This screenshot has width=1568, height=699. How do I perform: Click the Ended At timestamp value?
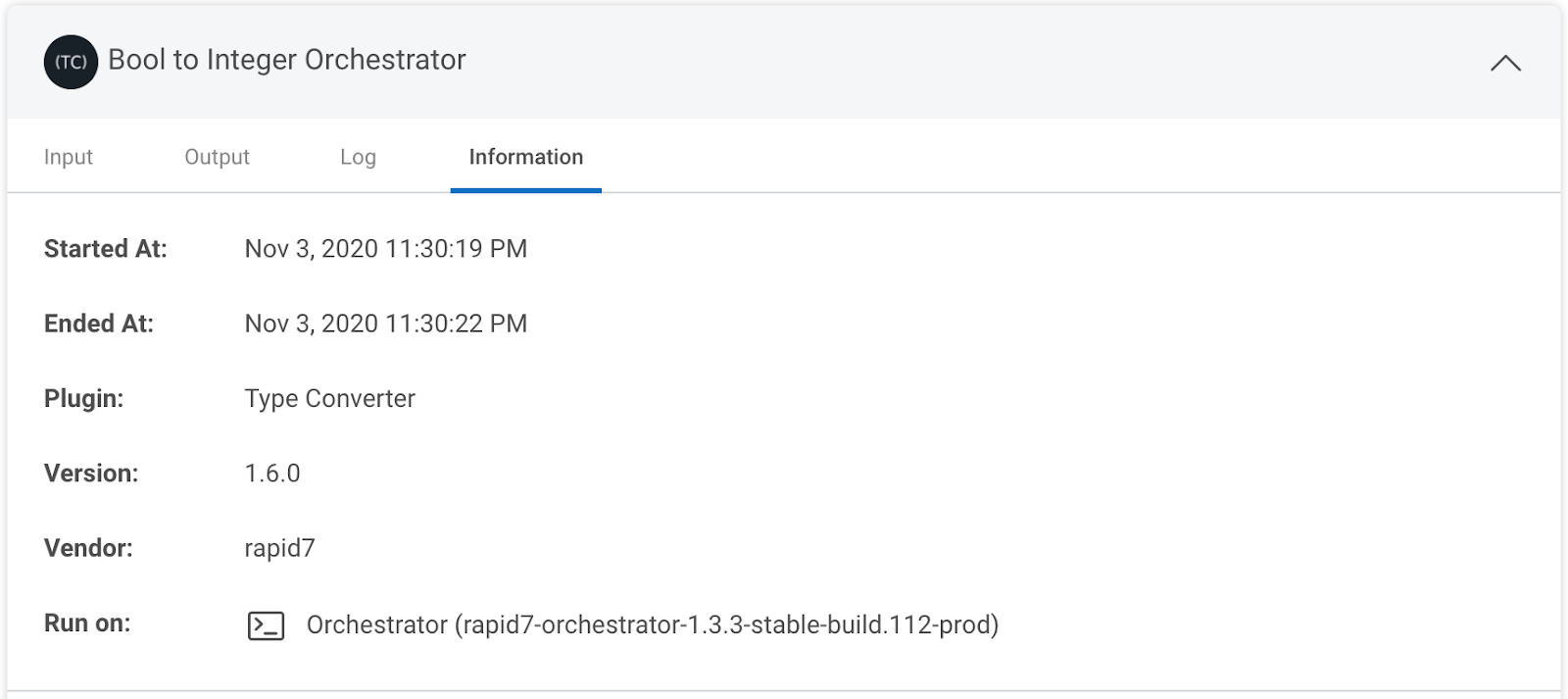pyautogui.click(x=385, y=324)
